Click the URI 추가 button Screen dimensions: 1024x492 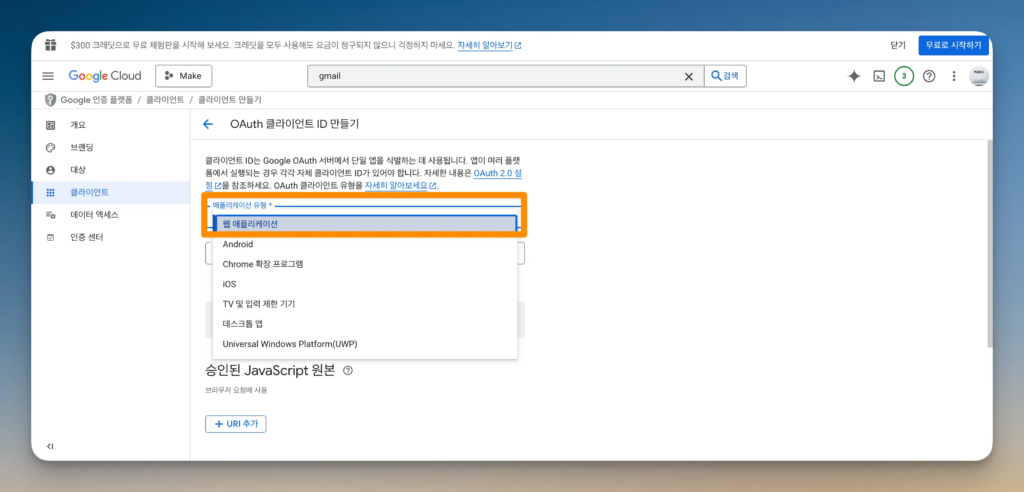(236, 424)
